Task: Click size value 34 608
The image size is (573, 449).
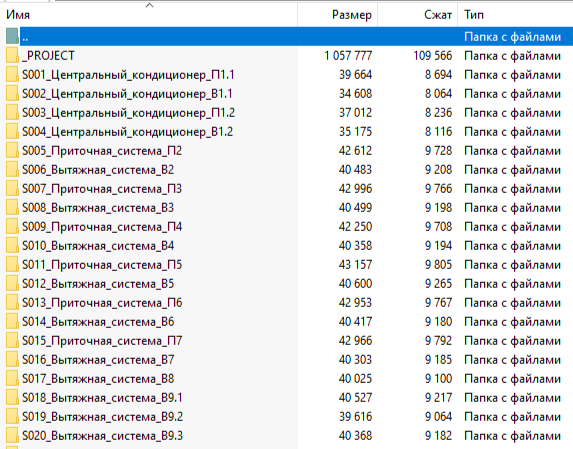Action: (355, 94)
